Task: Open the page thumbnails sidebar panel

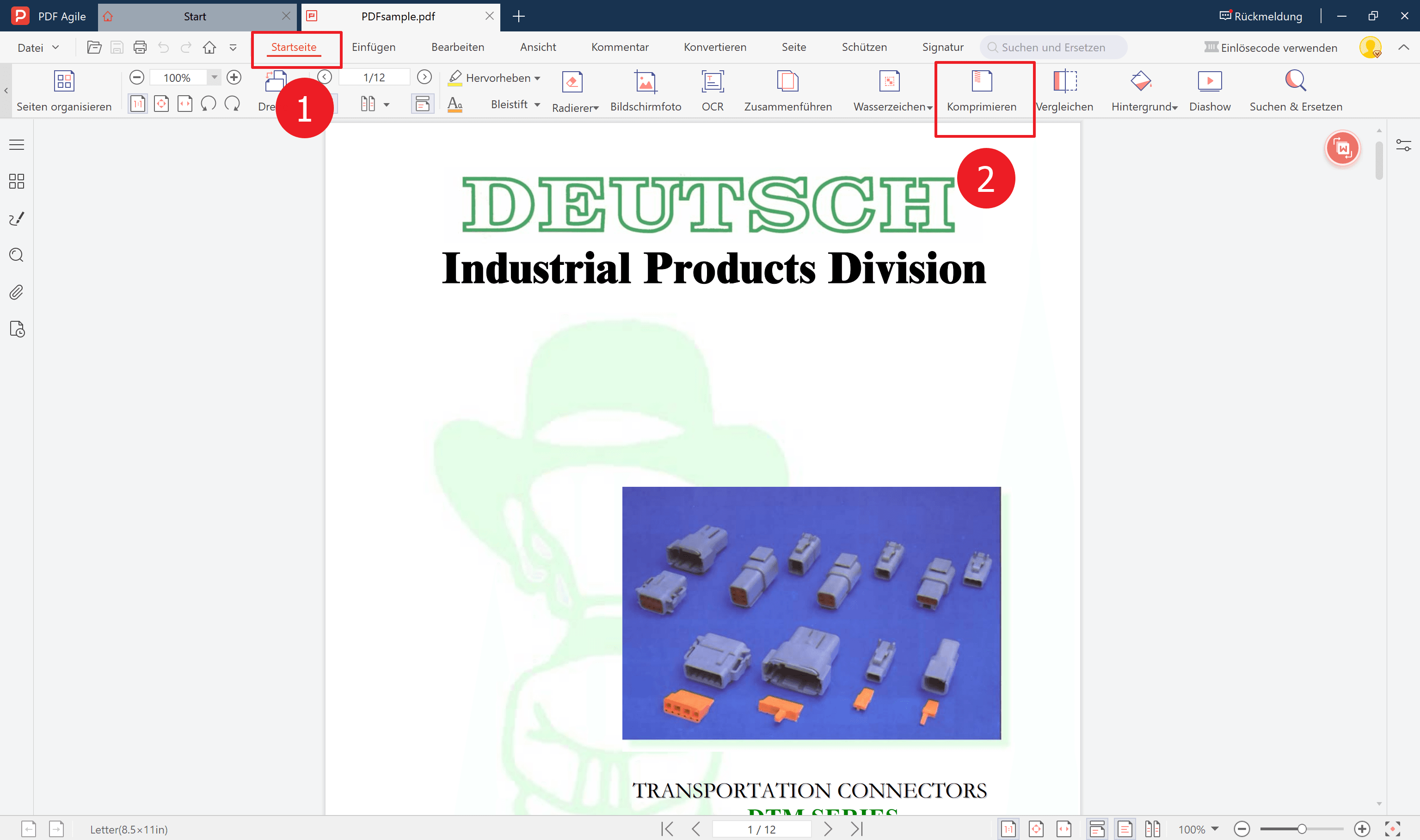Action: point(16,181)
